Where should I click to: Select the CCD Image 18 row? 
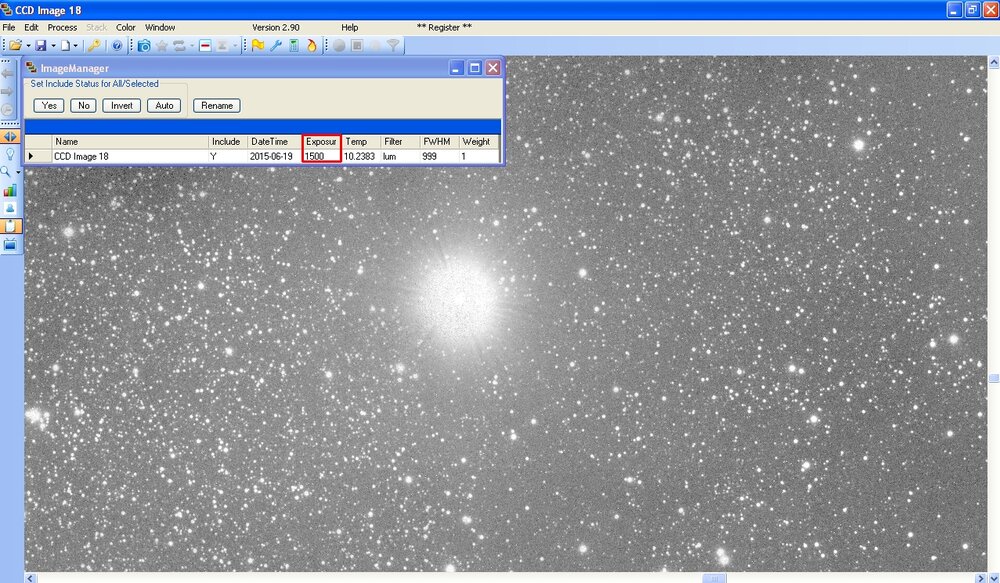(x=81, y=157)
